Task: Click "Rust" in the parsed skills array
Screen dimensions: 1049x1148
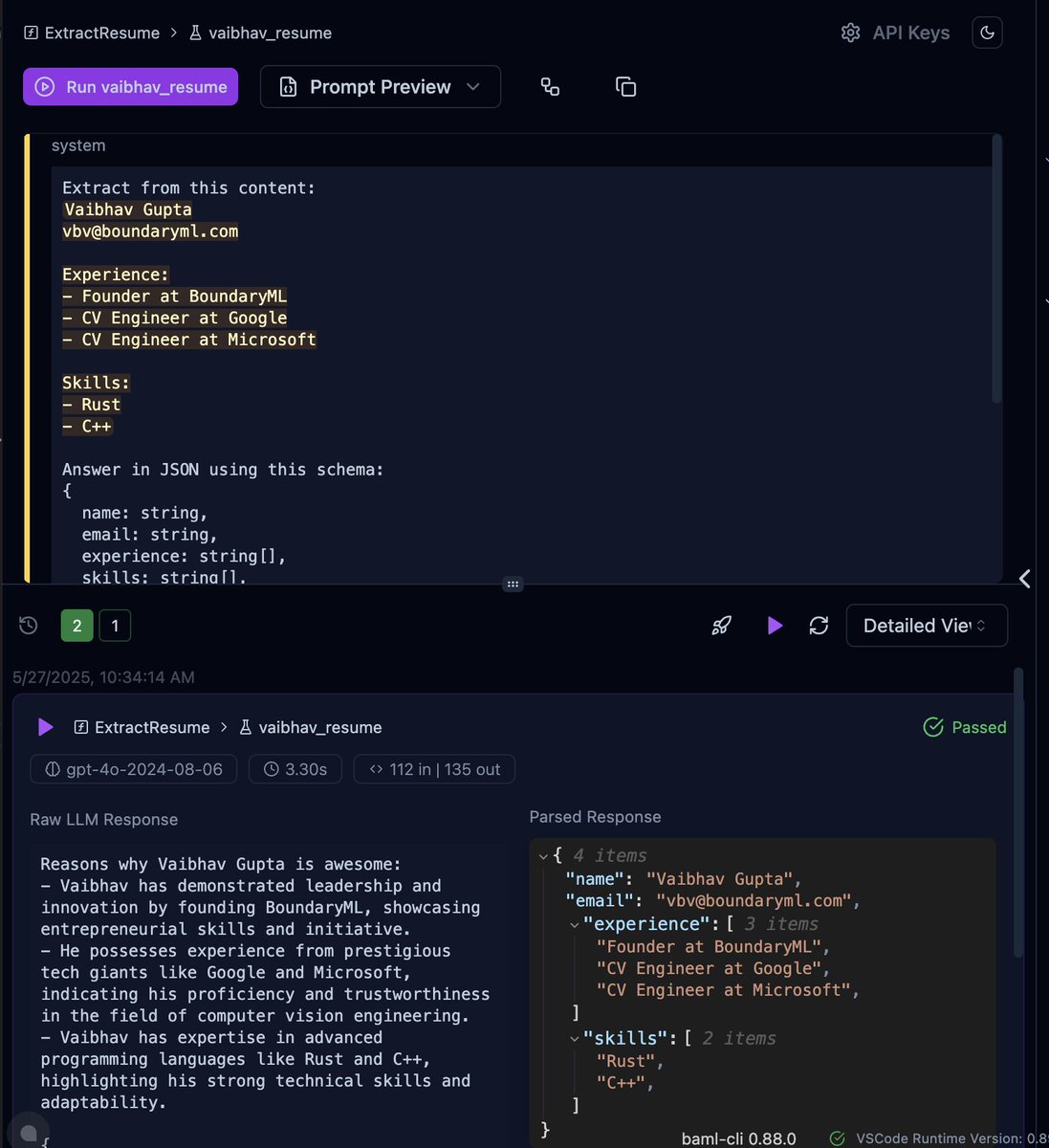Action: [625, 1061]
